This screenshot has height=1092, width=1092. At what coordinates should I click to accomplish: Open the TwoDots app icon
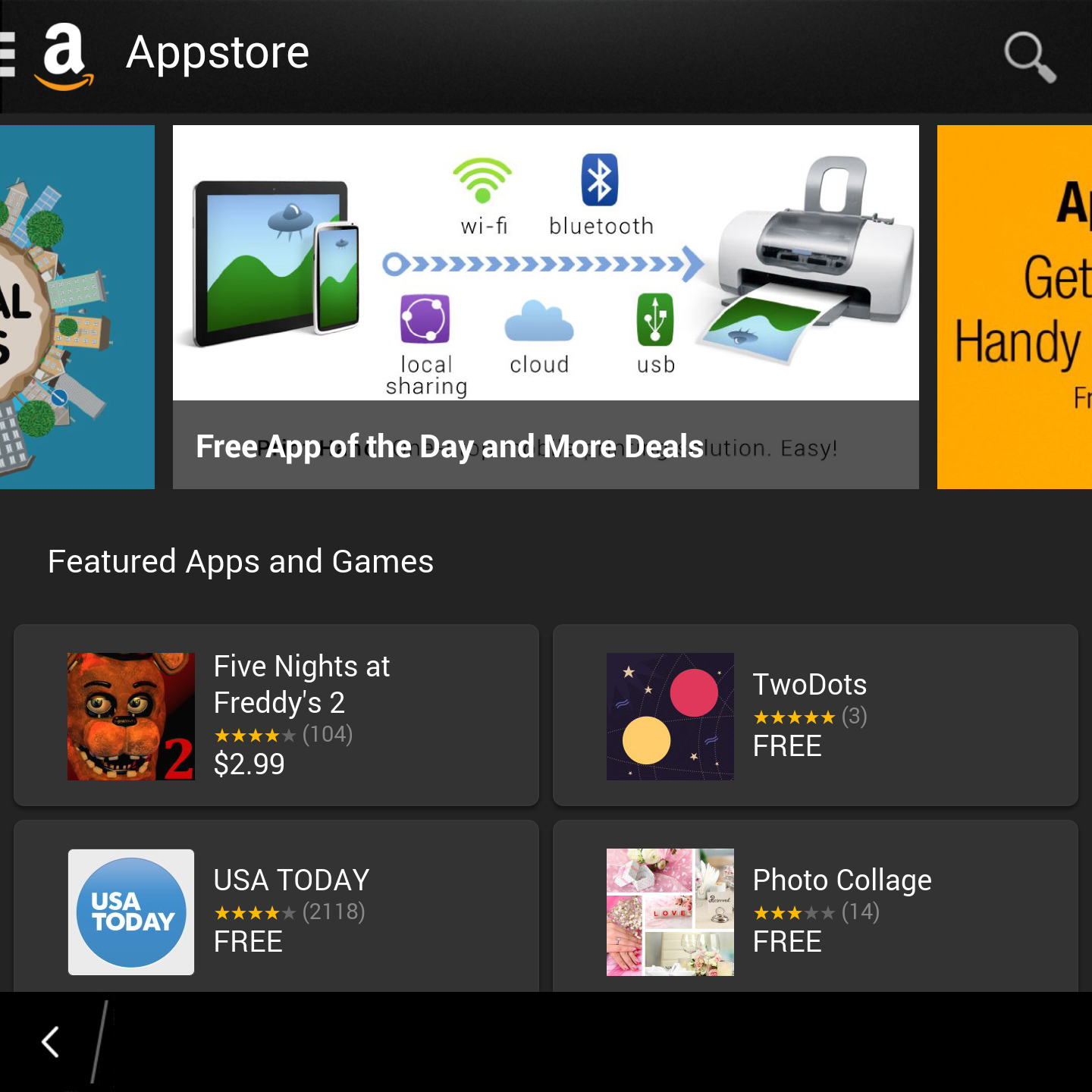point(670,717)
